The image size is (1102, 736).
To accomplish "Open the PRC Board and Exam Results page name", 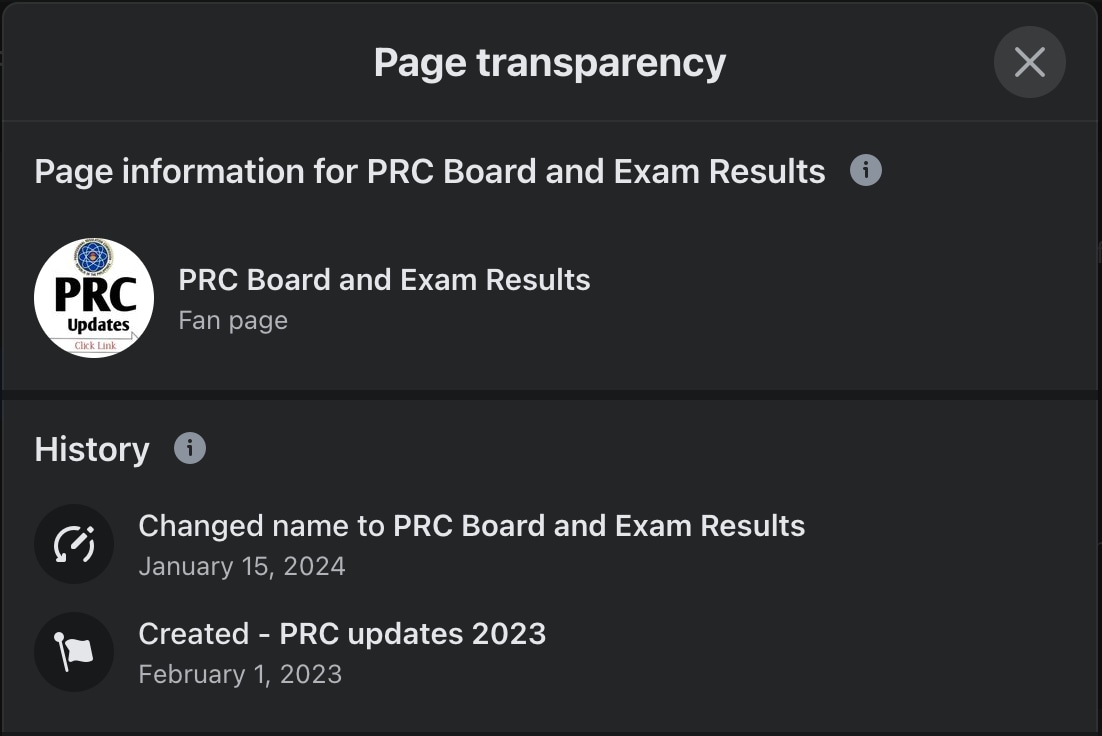I will [x=384, y=280].
